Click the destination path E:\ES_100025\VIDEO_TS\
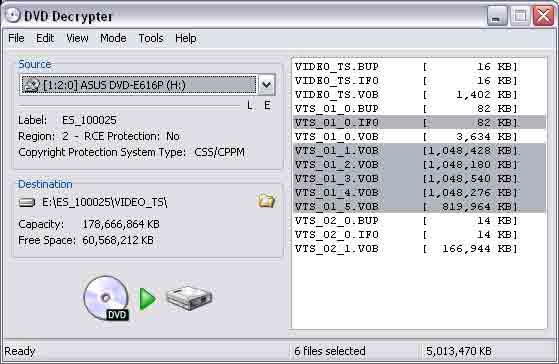 tap(105, 202)
